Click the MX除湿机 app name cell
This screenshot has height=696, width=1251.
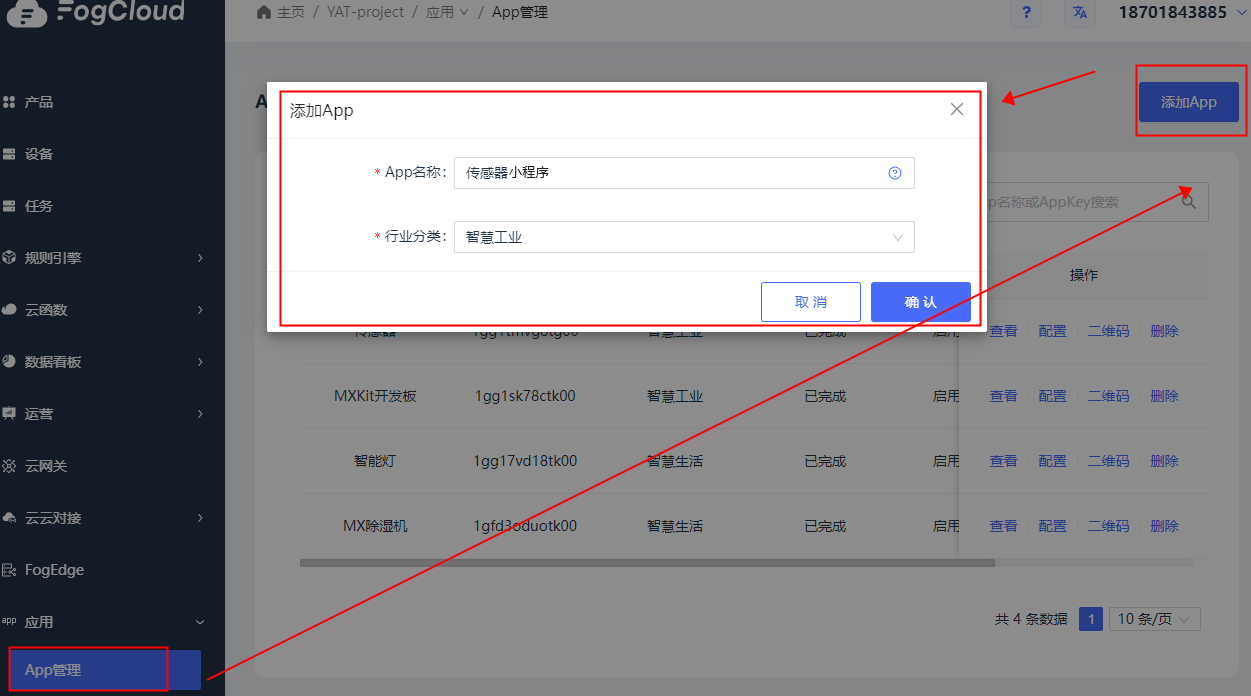375,526
